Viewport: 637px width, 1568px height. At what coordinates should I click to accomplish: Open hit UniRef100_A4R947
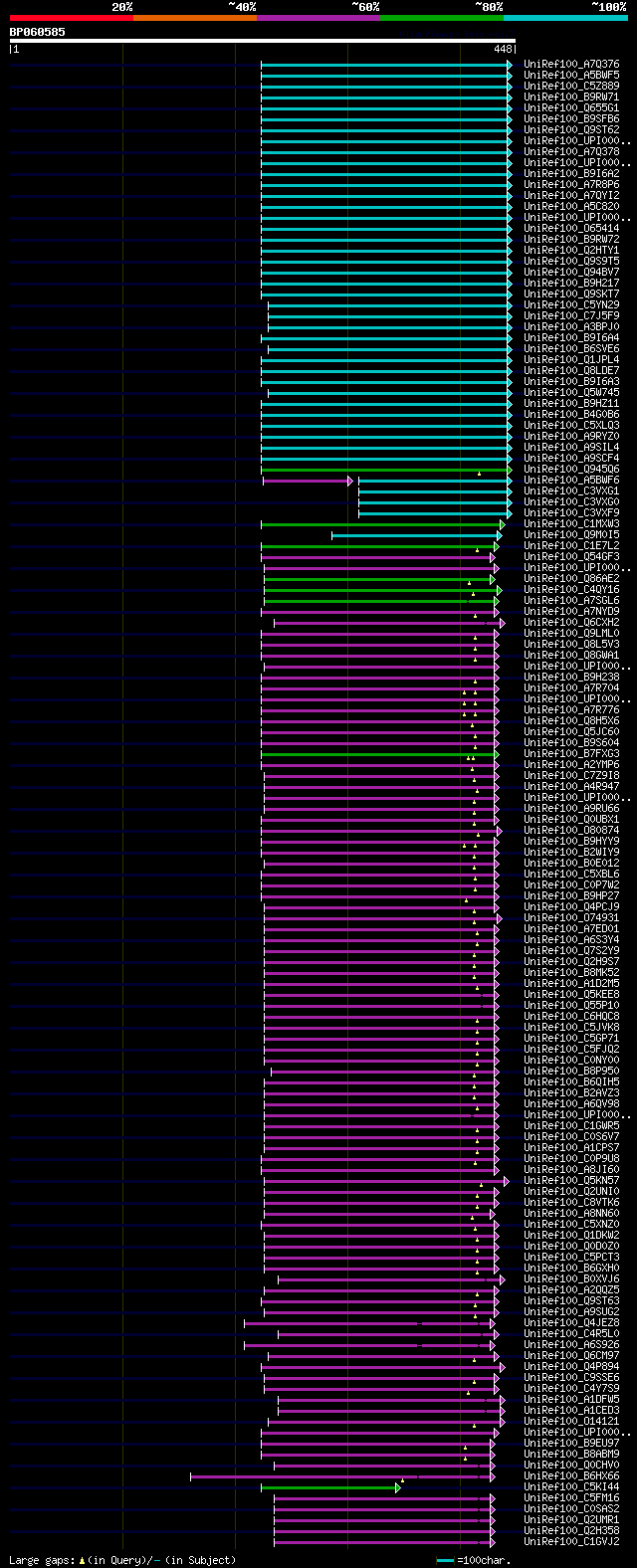(x=571, y=787)
